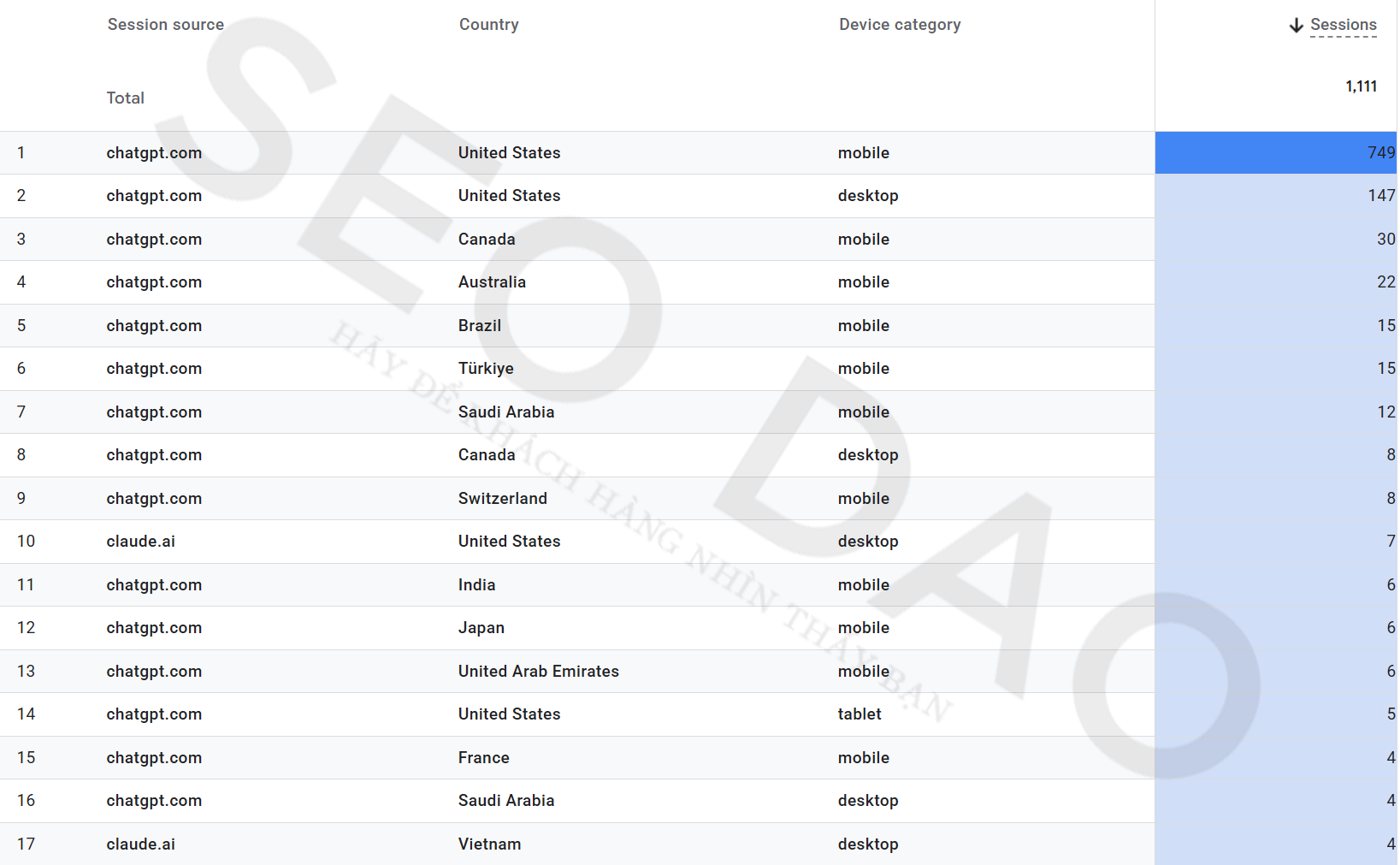Click United States in row 14
Viewport: 1400px width, 865px height.
tap(509, 714)
